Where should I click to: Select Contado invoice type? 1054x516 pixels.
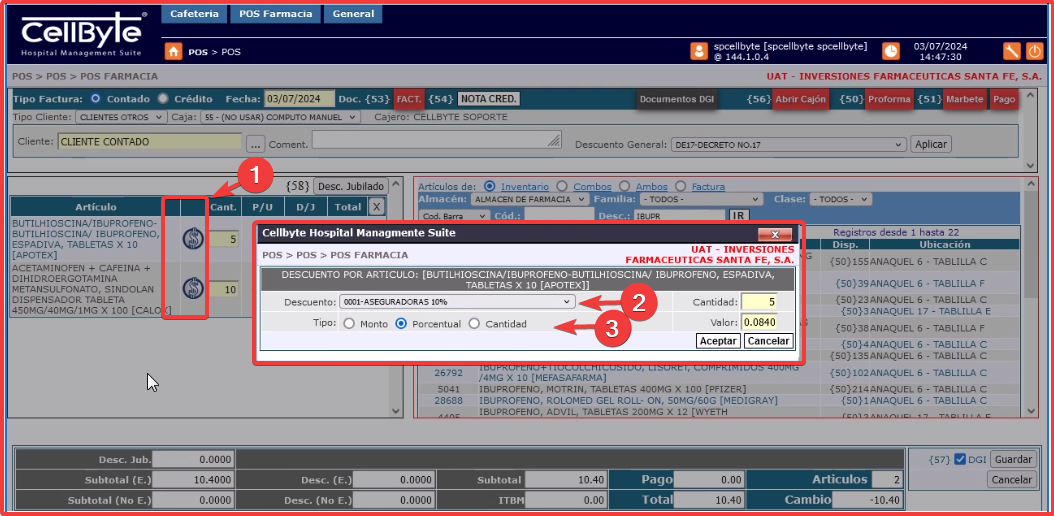tap(95, 99)
